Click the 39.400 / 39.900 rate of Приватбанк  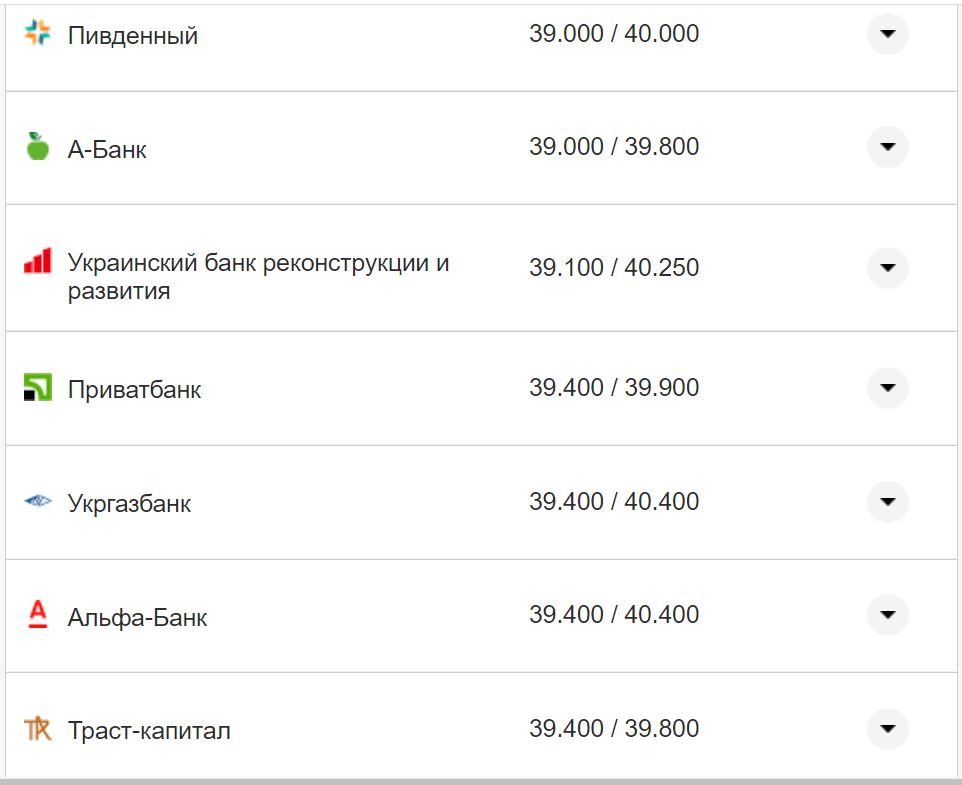[x=616, y=387]
